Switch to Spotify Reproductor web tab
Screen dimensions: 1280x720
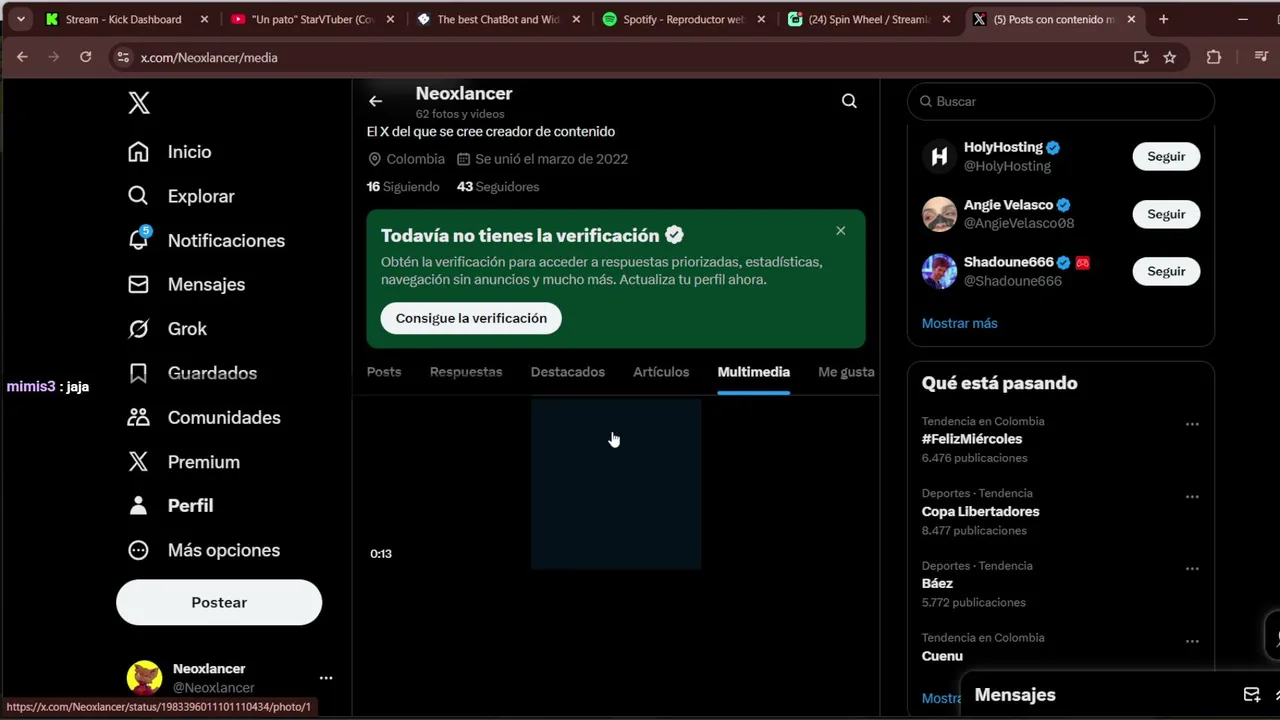coord(684,19)
